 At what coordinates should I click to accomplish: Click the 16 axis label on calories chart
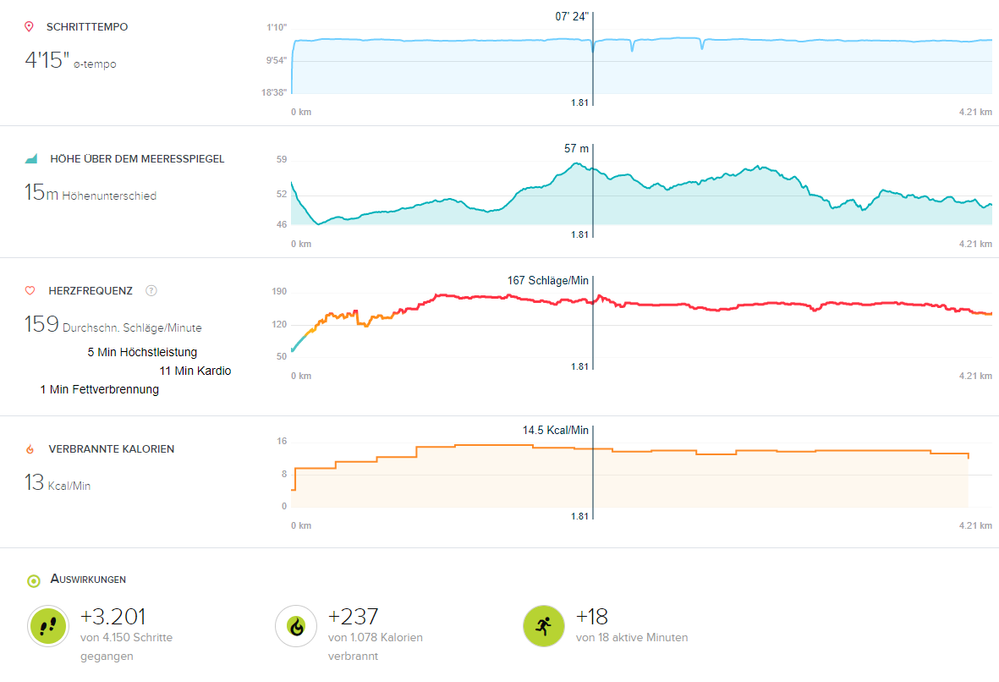tap(282, 441)
